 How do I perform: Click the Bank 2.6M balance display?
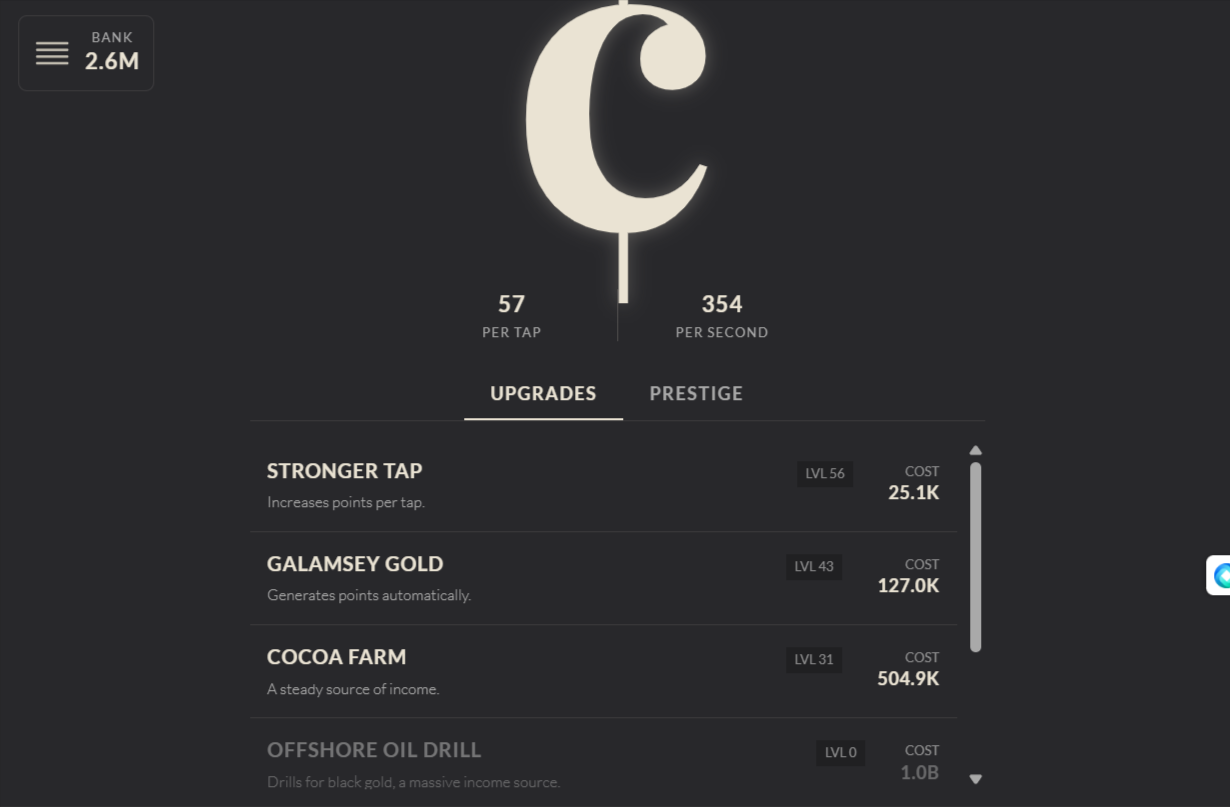coord(112,53)
